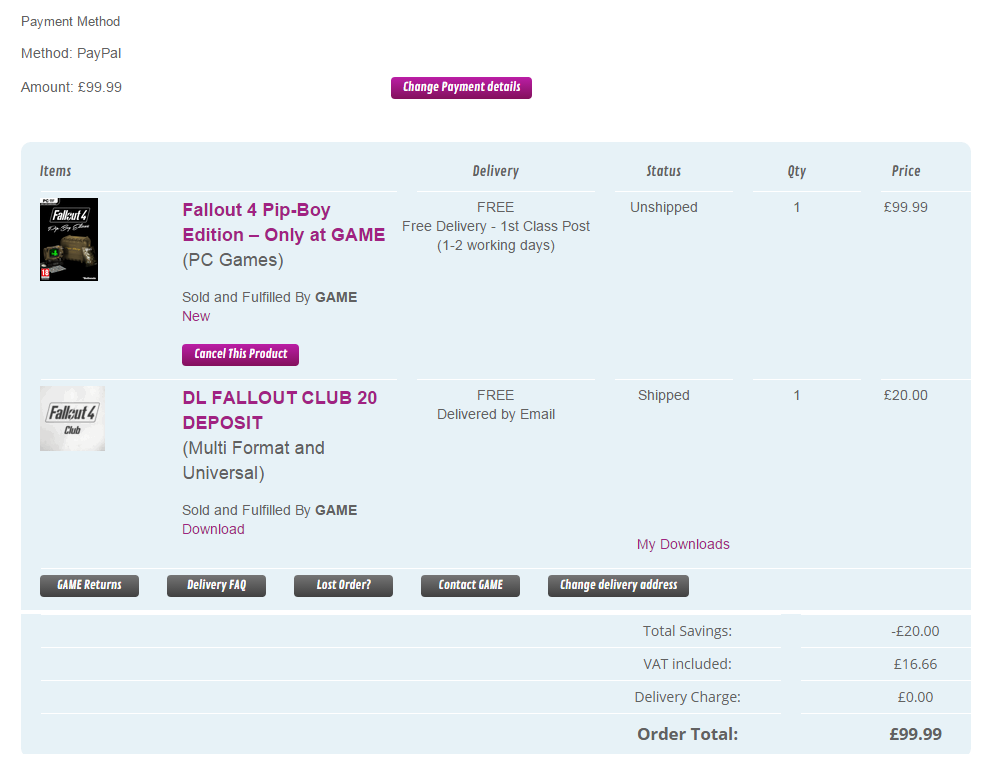Select the Delivery Charge £0.00 amount
991x766 pixels.
tap(915, 696)
